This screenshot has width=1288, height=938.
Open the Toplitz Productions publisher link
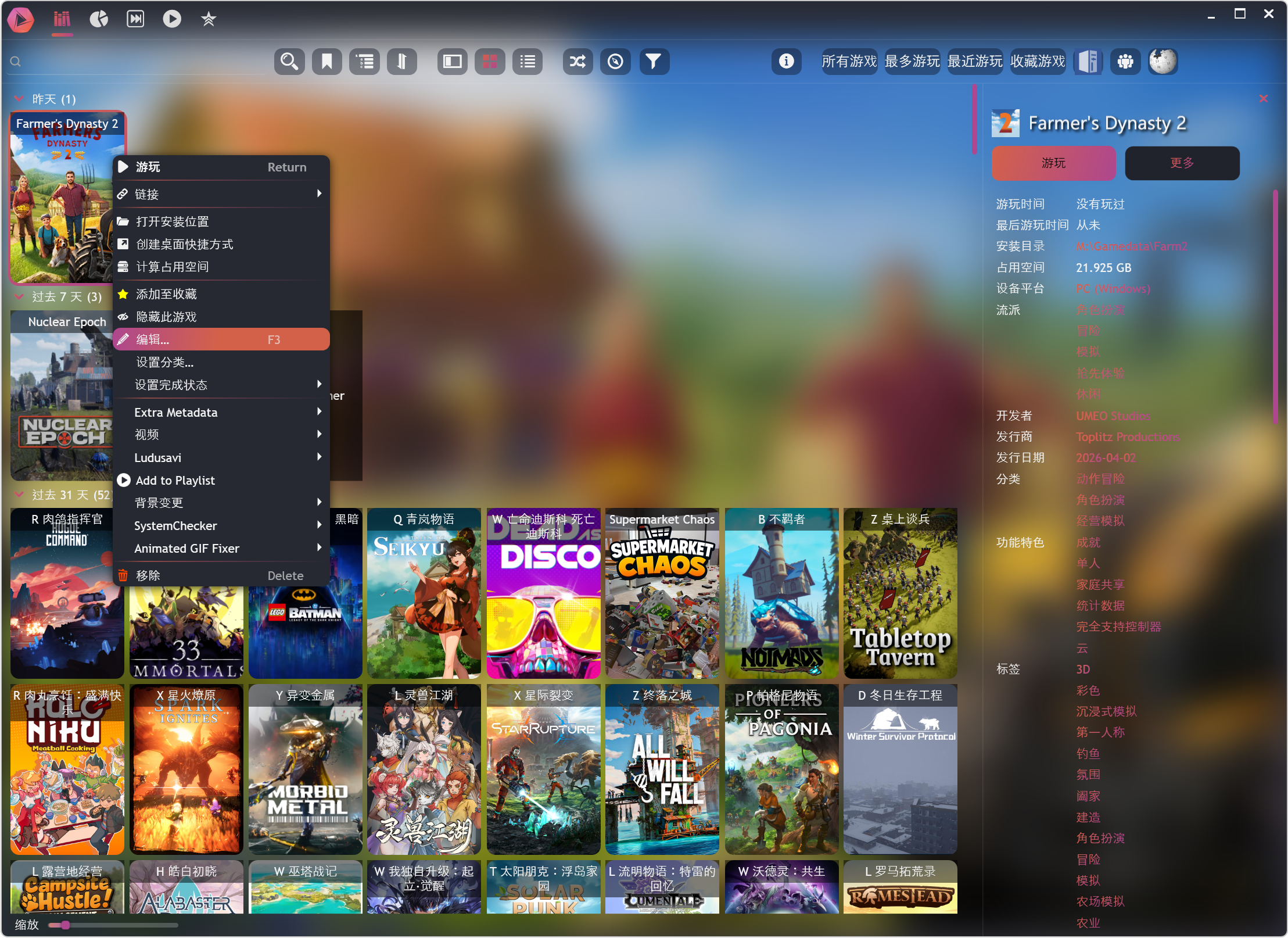click(x=1128, y=437)
